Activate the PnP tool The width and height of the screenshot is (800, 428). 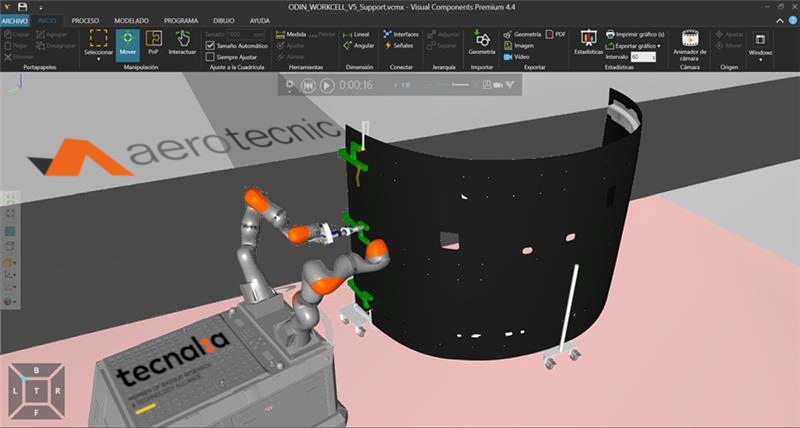point(153,43)
